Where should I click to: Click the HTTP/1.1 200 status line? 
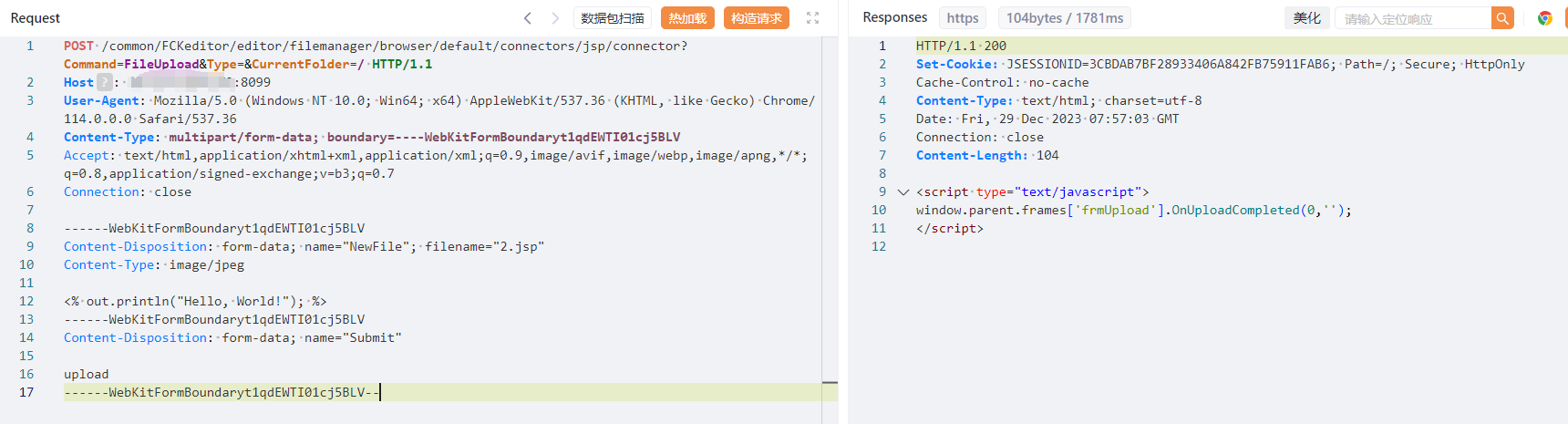click(x=961, y=46)
